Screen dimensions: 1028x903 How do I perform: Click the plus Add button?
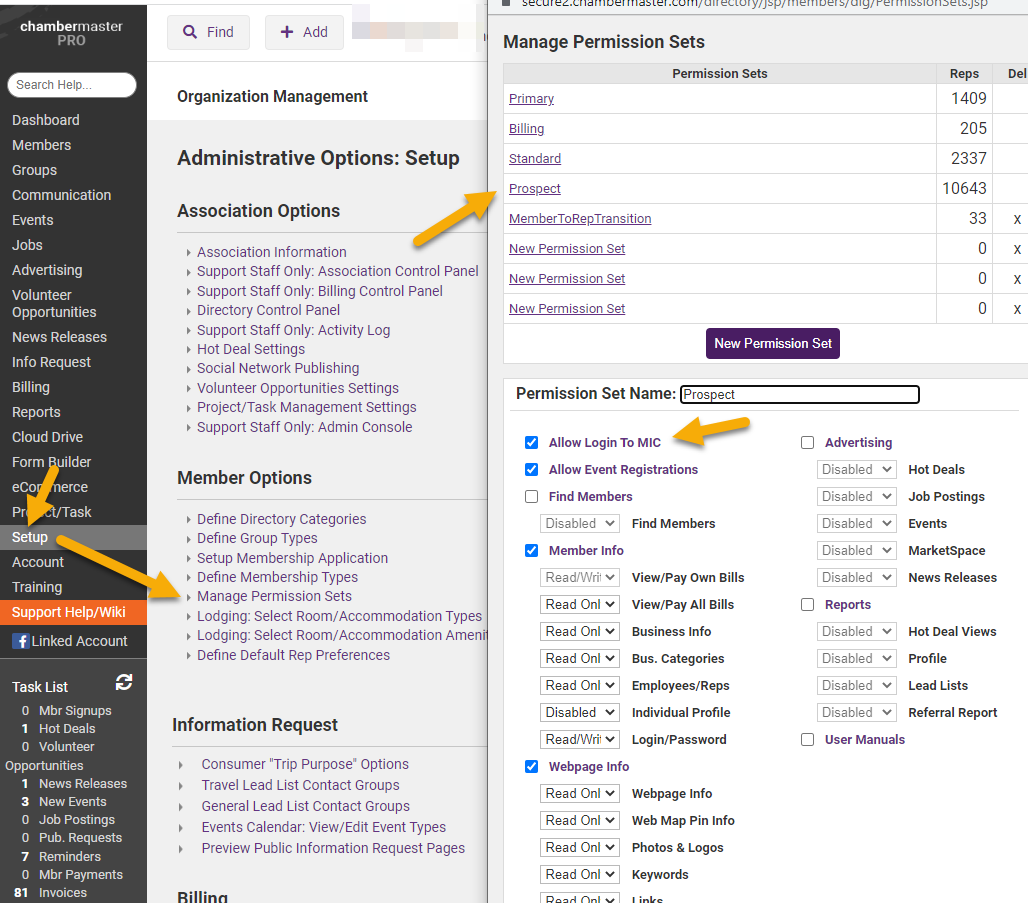pos(304,32)
